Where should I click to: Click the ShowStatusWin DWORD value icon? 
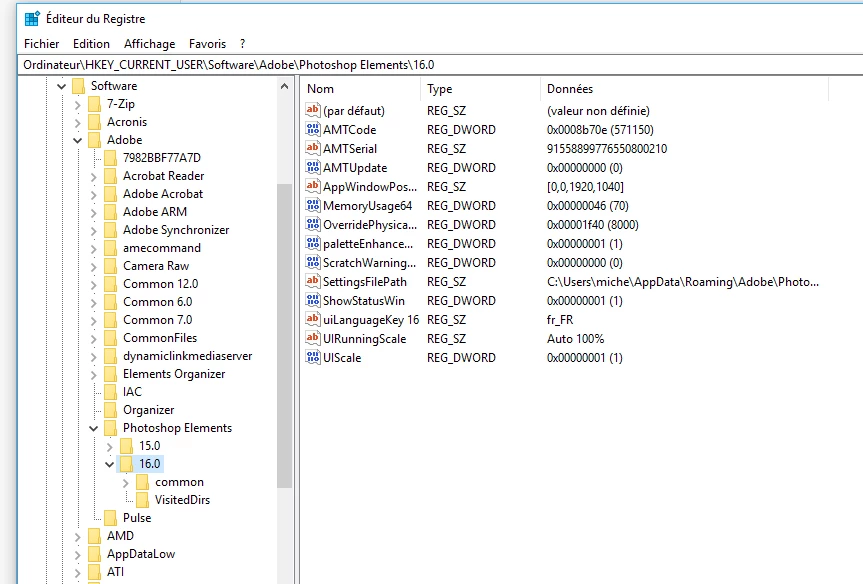[313, 300]
